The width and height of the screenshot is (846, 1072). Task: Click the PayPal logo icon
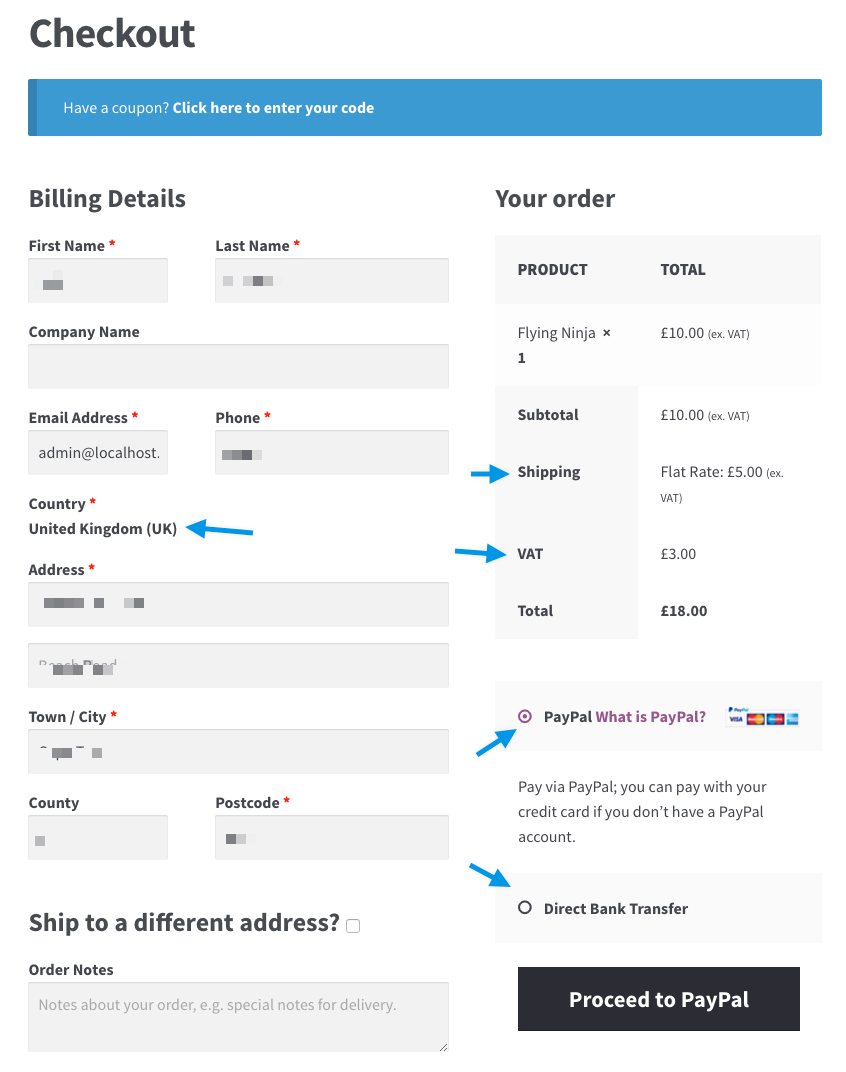(738, 709)
